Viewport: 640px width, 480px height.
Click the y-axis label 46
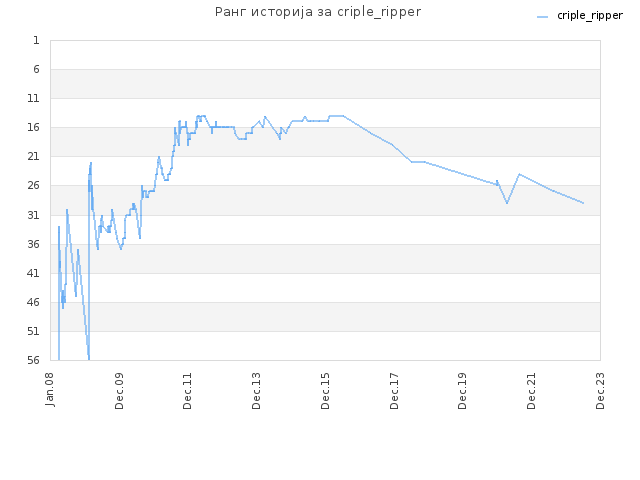33,302
